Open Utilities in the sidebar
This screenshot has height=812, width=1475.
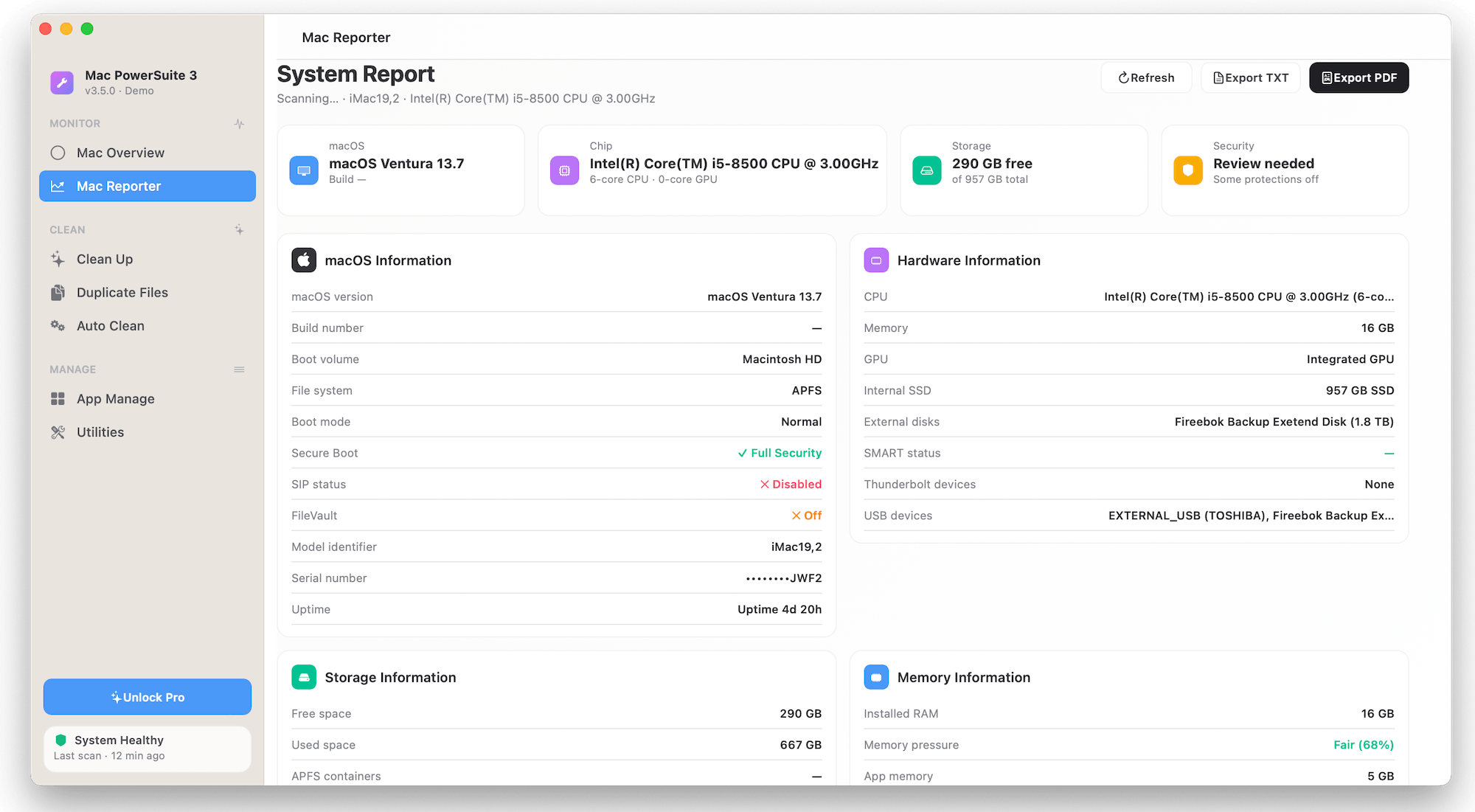147,432
